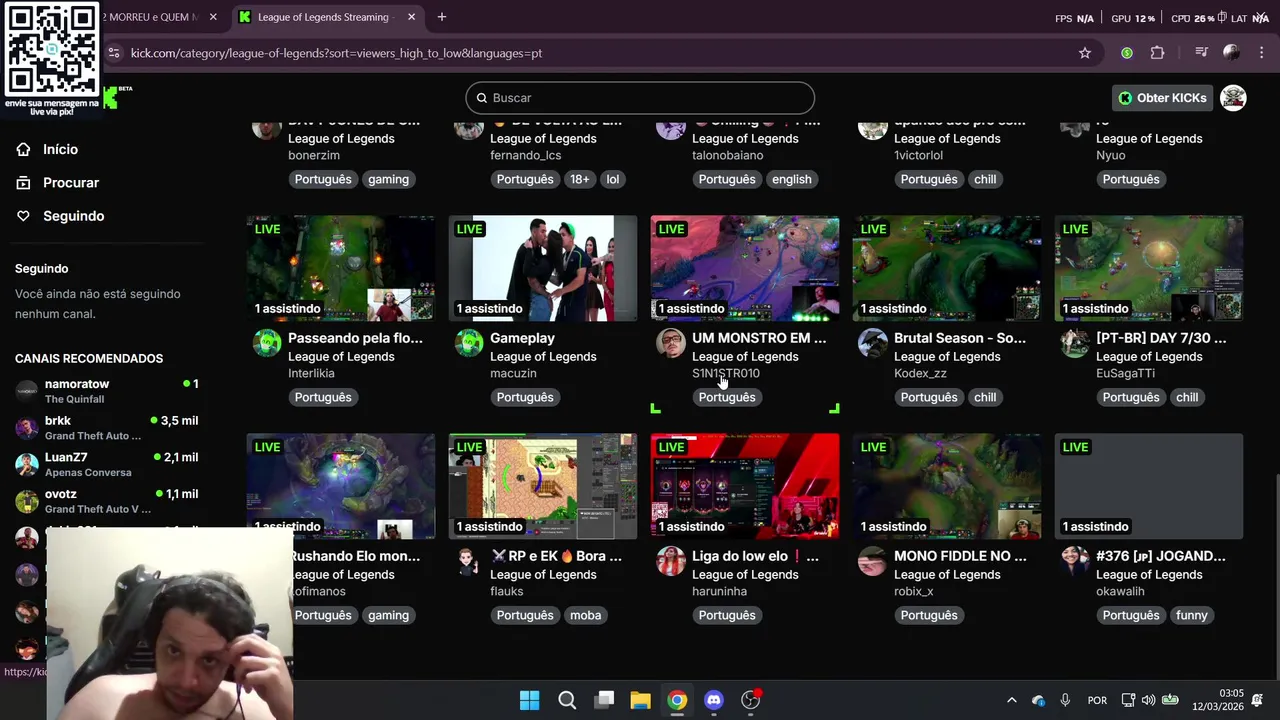
Task: Click moba tag under flauks
Action: [585, 615]
